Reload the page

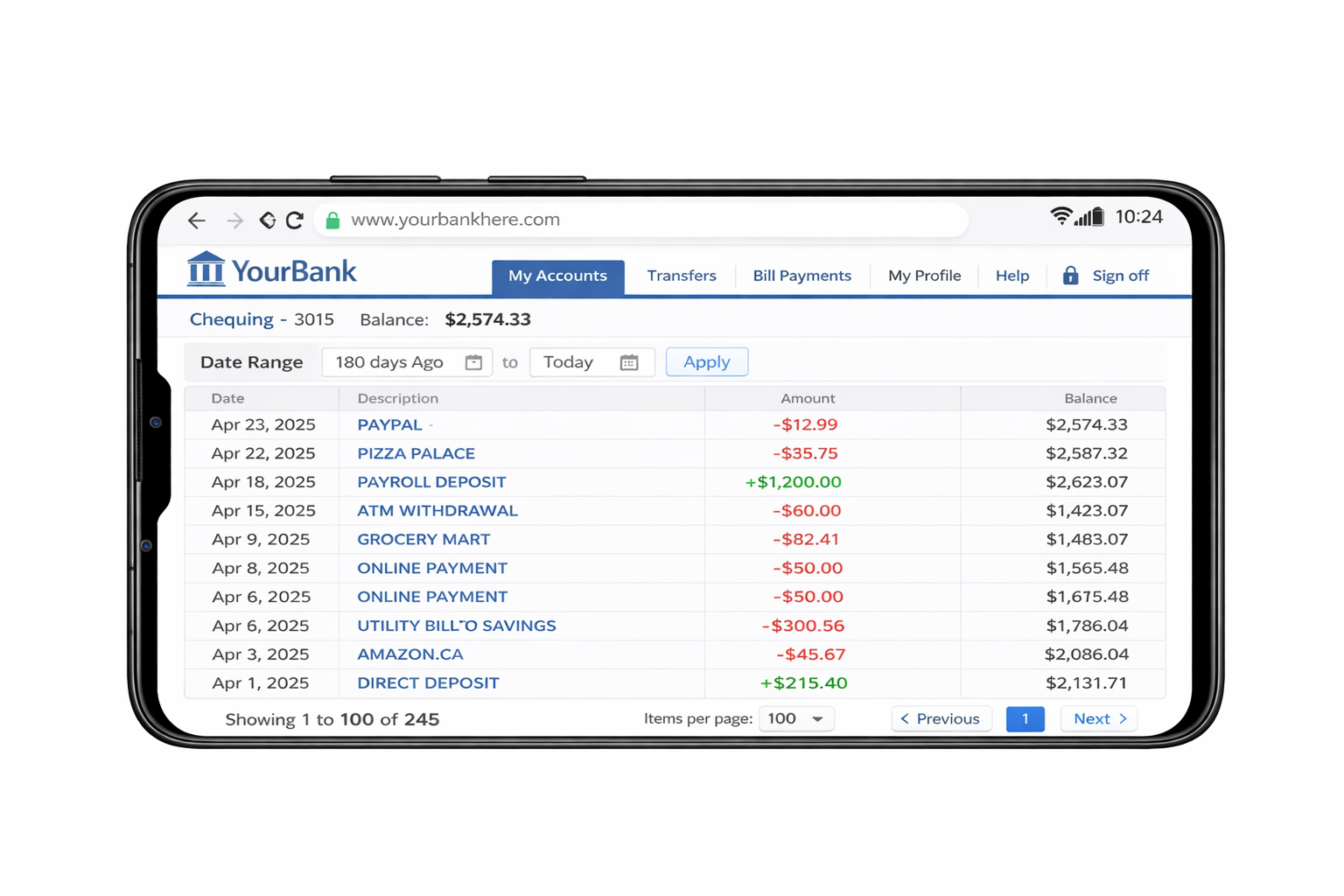coord(295,220)
